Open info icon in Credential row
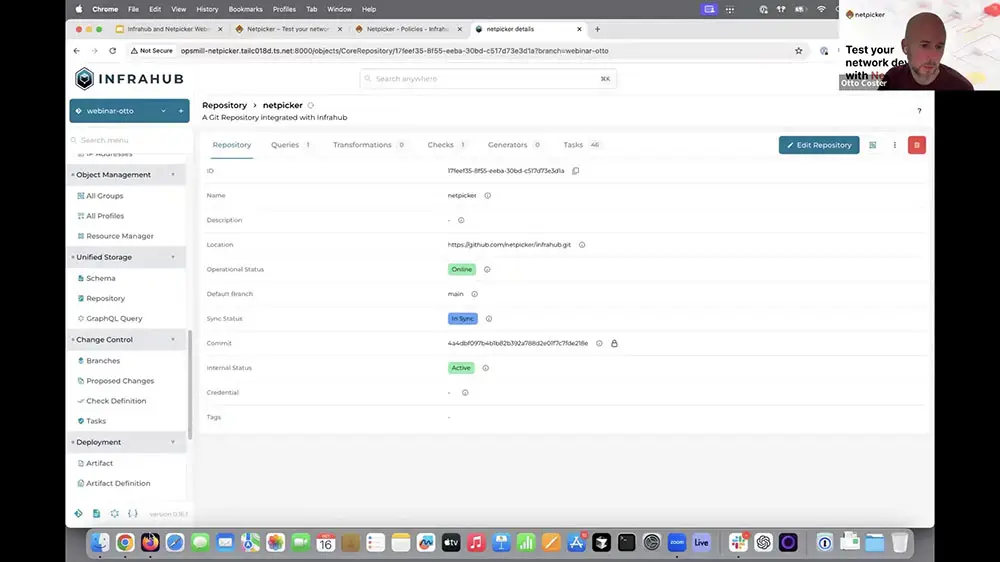The width and height of the screenshot is (1000, 562). [465, 392]
